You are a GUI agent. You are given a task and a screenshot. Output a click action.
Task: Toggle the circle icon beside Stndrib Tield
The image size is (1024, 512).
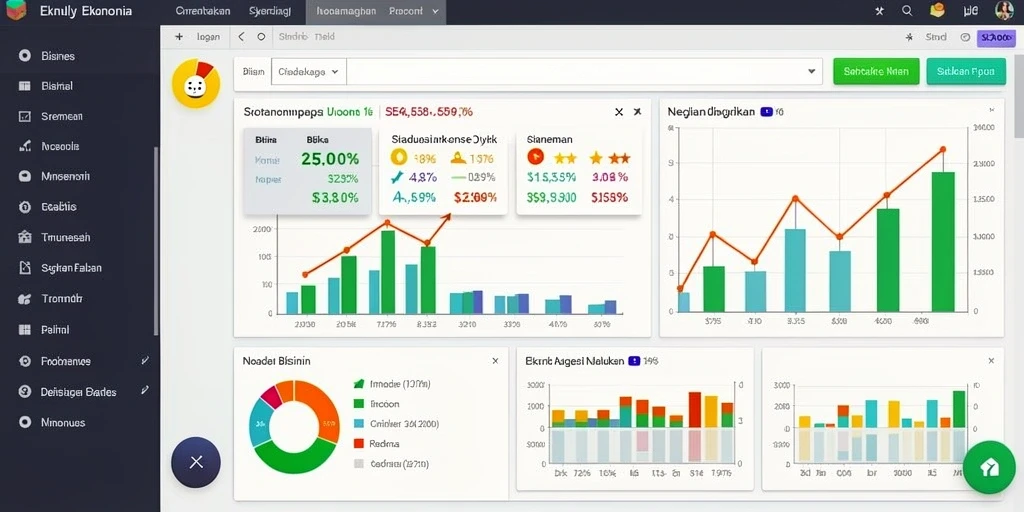pos(261,37)
